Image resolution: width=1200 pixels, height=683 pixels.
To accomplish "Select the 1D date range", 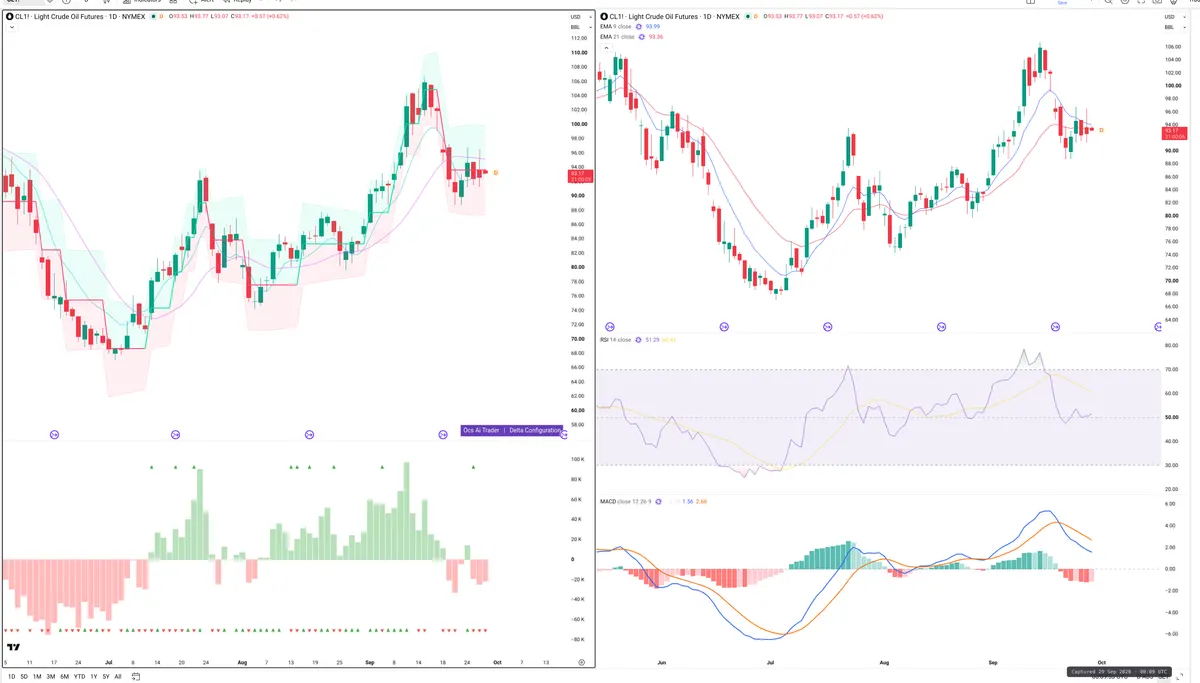I will tap(10, 677).
